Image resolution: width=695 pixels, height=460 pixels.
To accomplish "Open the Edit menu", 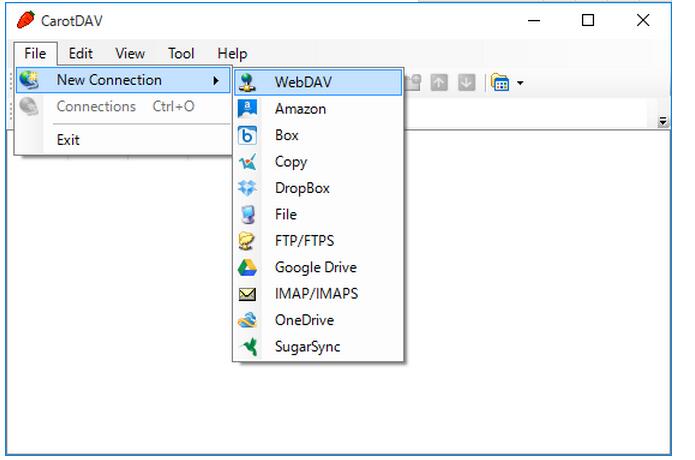I will coord(81,54).
